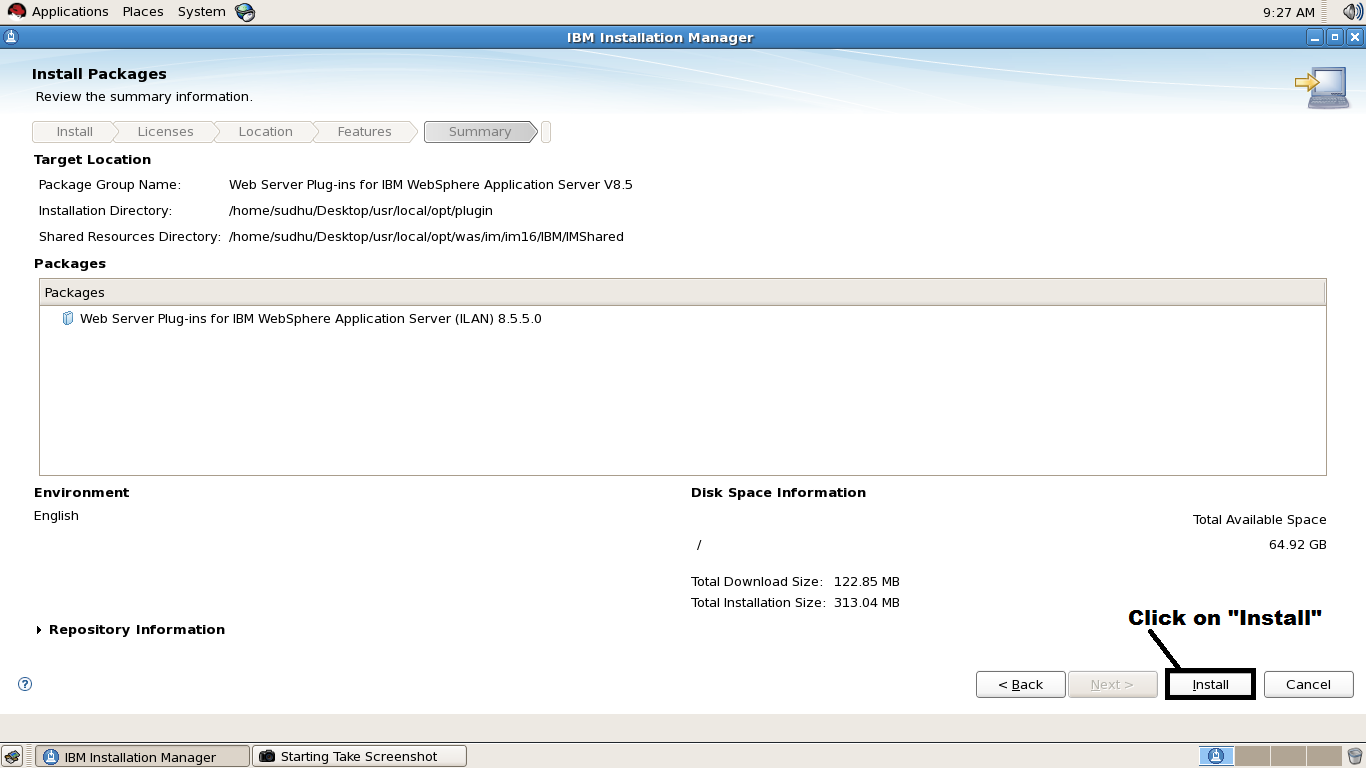Go back using the Back button
Screen dimensions: 1366x768
[1020, 684]
